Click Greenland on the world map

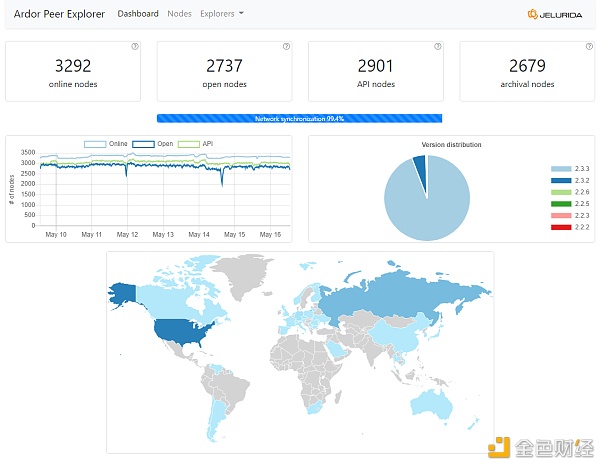click(x=245, y=274)
